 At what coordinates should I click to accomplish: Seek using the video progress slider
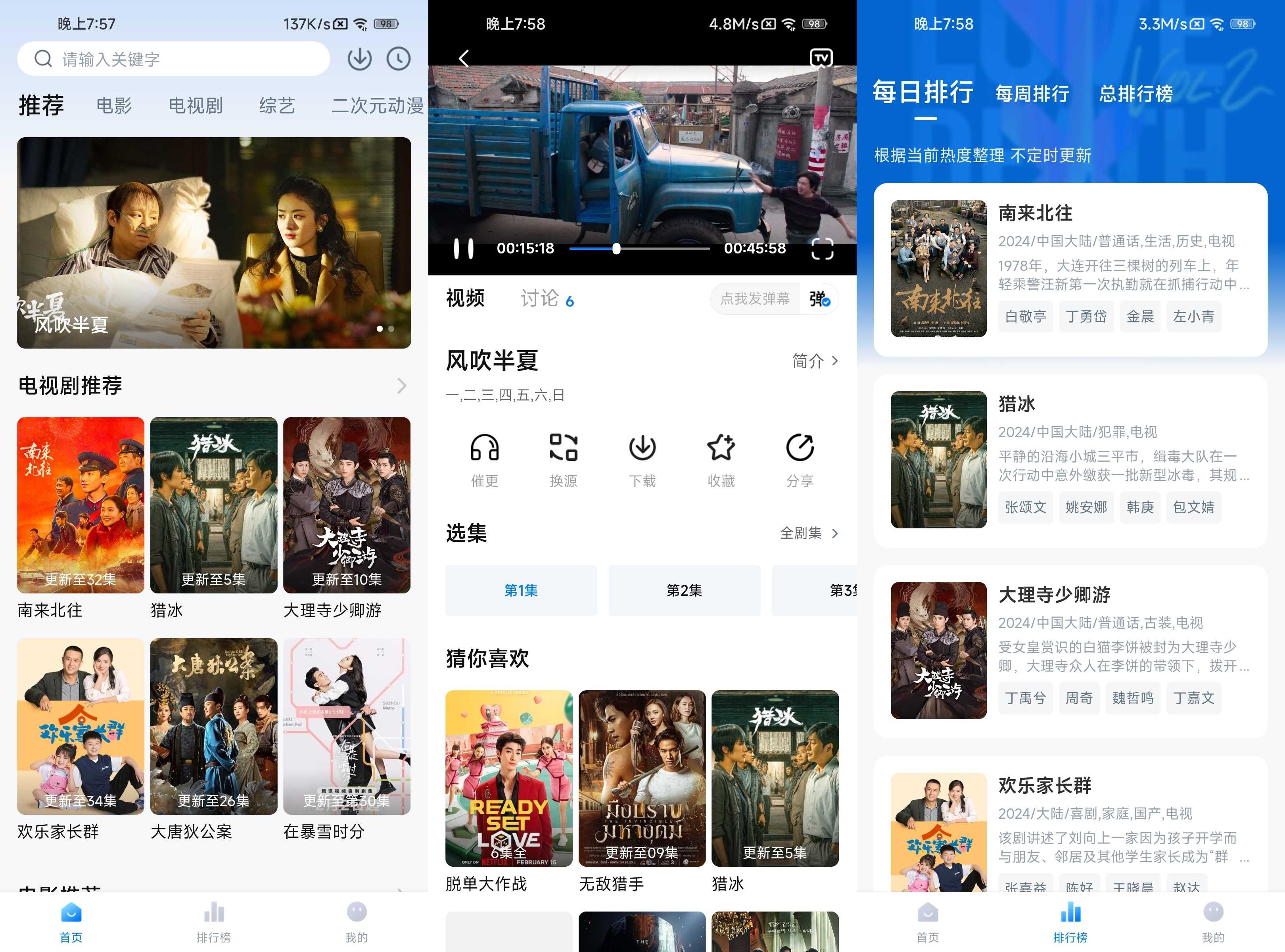(617, 248)
